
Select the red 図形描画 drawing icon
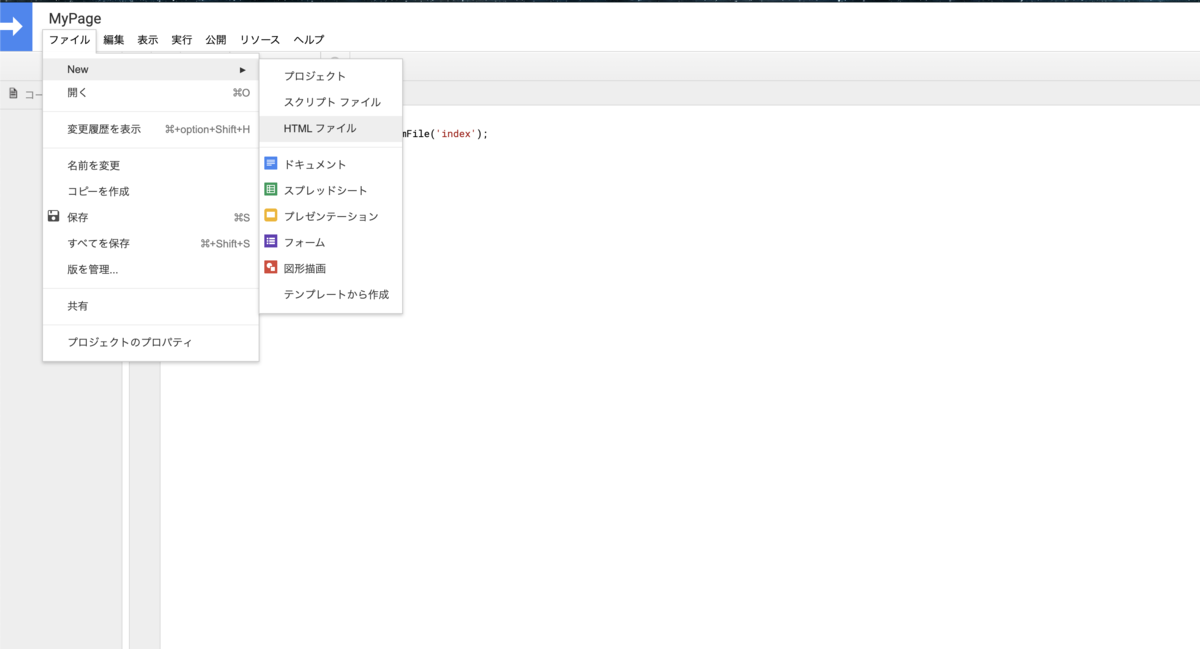(x=271, y=267)
